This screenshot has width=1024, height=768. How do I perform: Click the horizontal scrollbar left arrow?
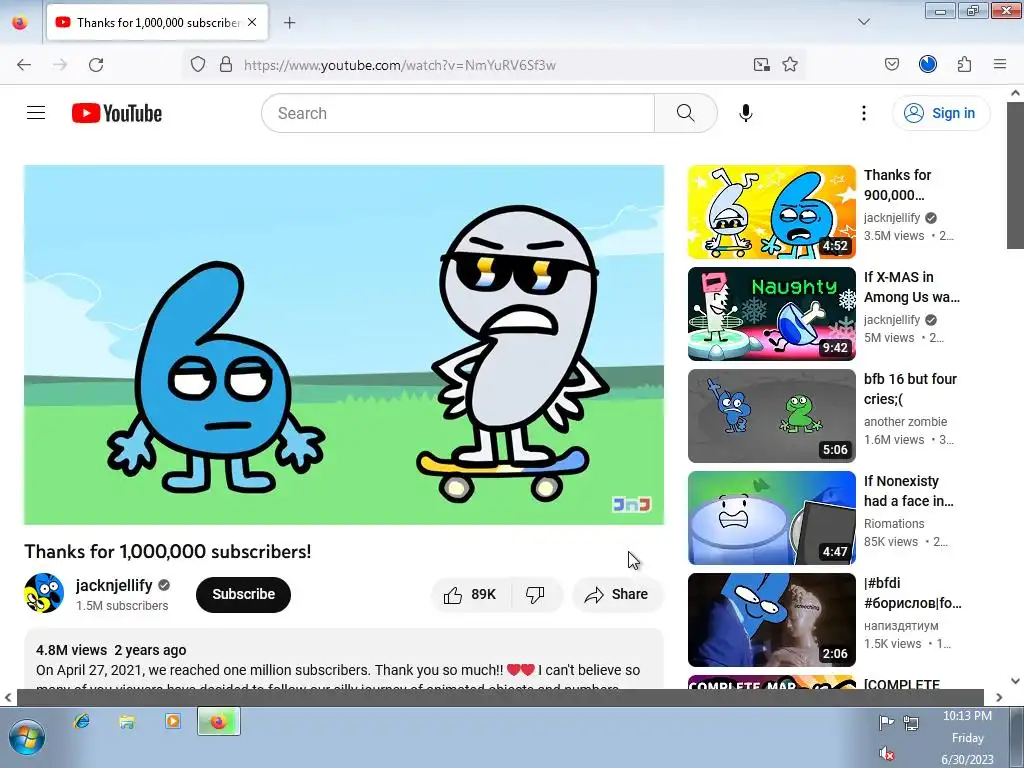coord(8,697)
